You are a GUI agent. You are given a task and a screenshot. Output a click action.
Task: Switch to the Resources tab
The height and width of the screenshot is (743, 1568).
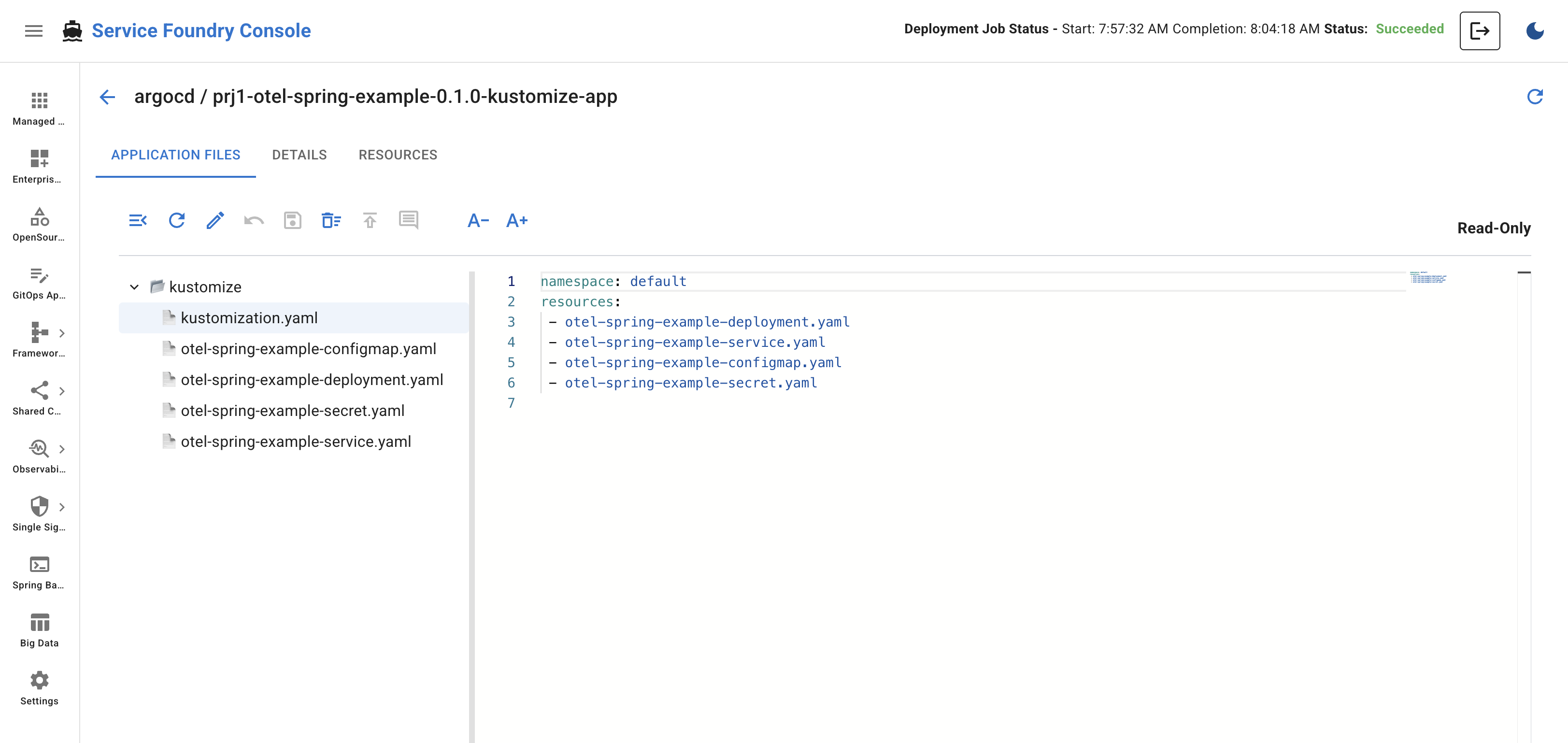tap(398, 155)
